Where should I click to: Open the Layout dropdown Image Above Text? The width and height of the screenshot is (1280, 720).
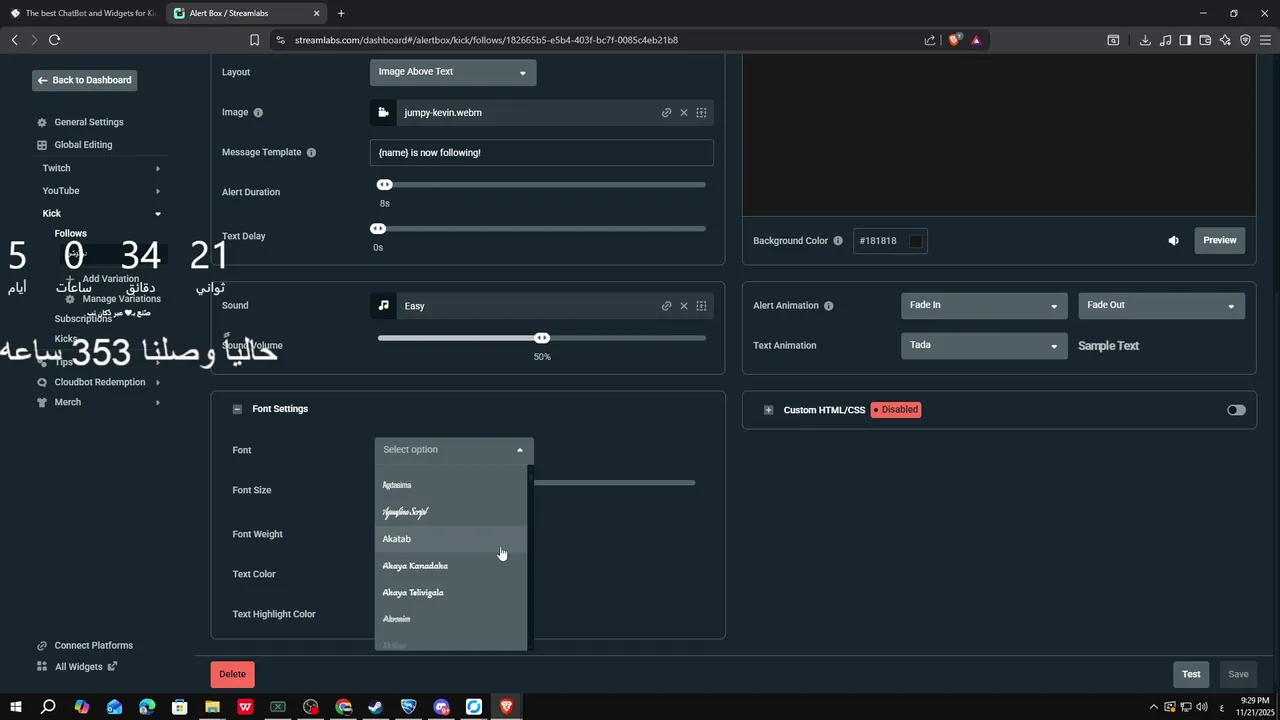(x=453, y=72)
